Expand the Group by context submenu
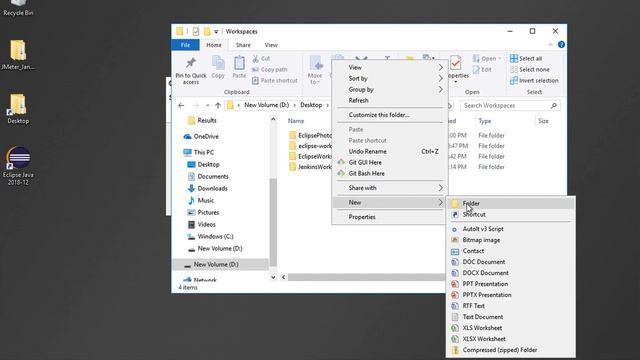Viewport: 640px width, 360px height. 389,89
